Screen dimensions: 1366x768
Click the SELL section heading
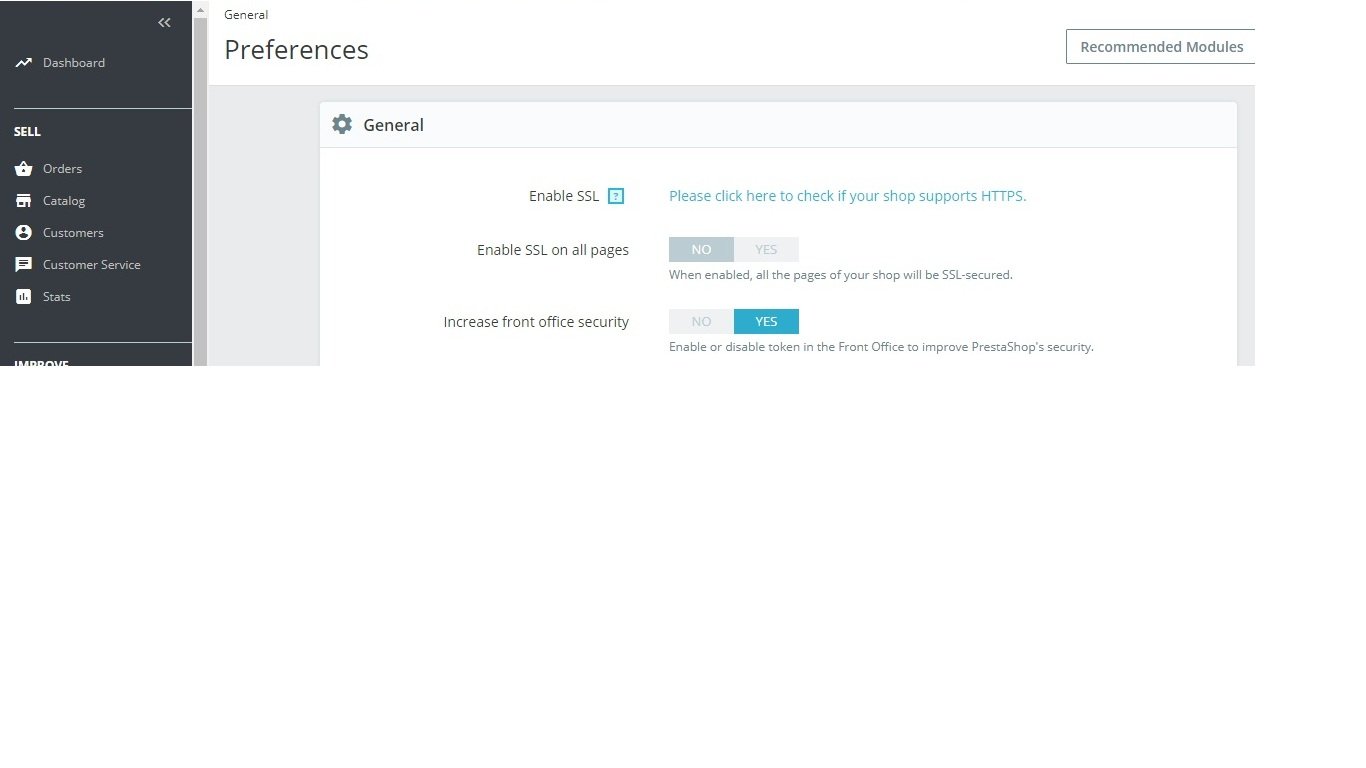point(27,132)
